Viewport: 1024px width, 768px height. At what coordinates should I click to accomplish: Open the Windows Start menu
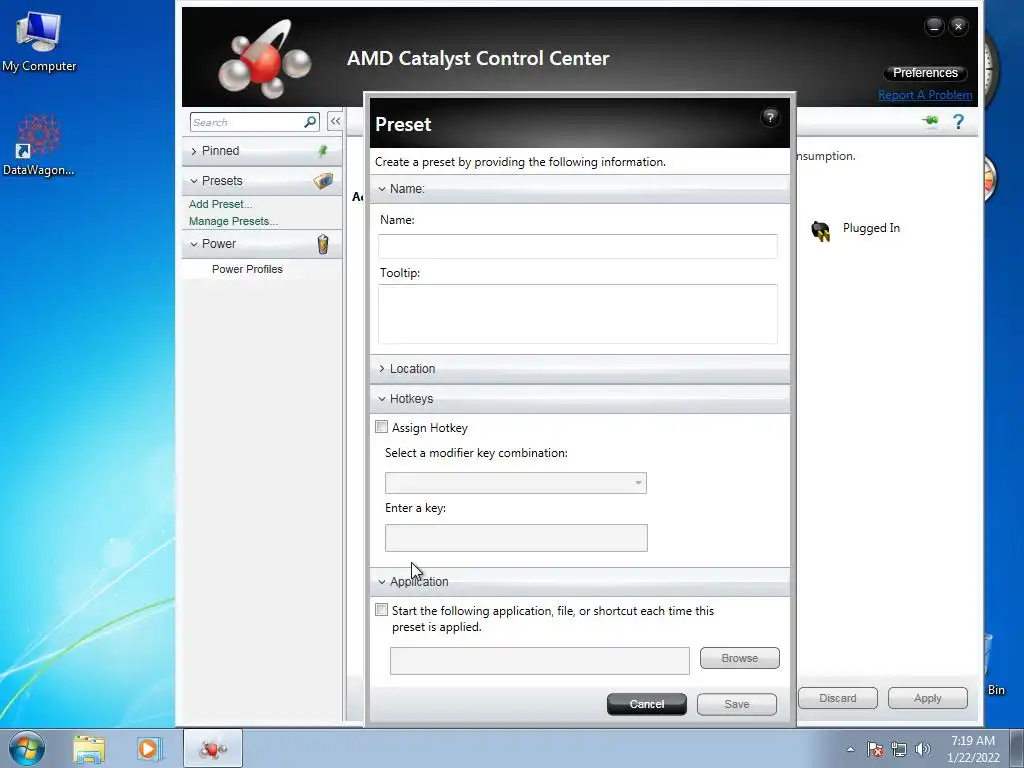[27, 748]
